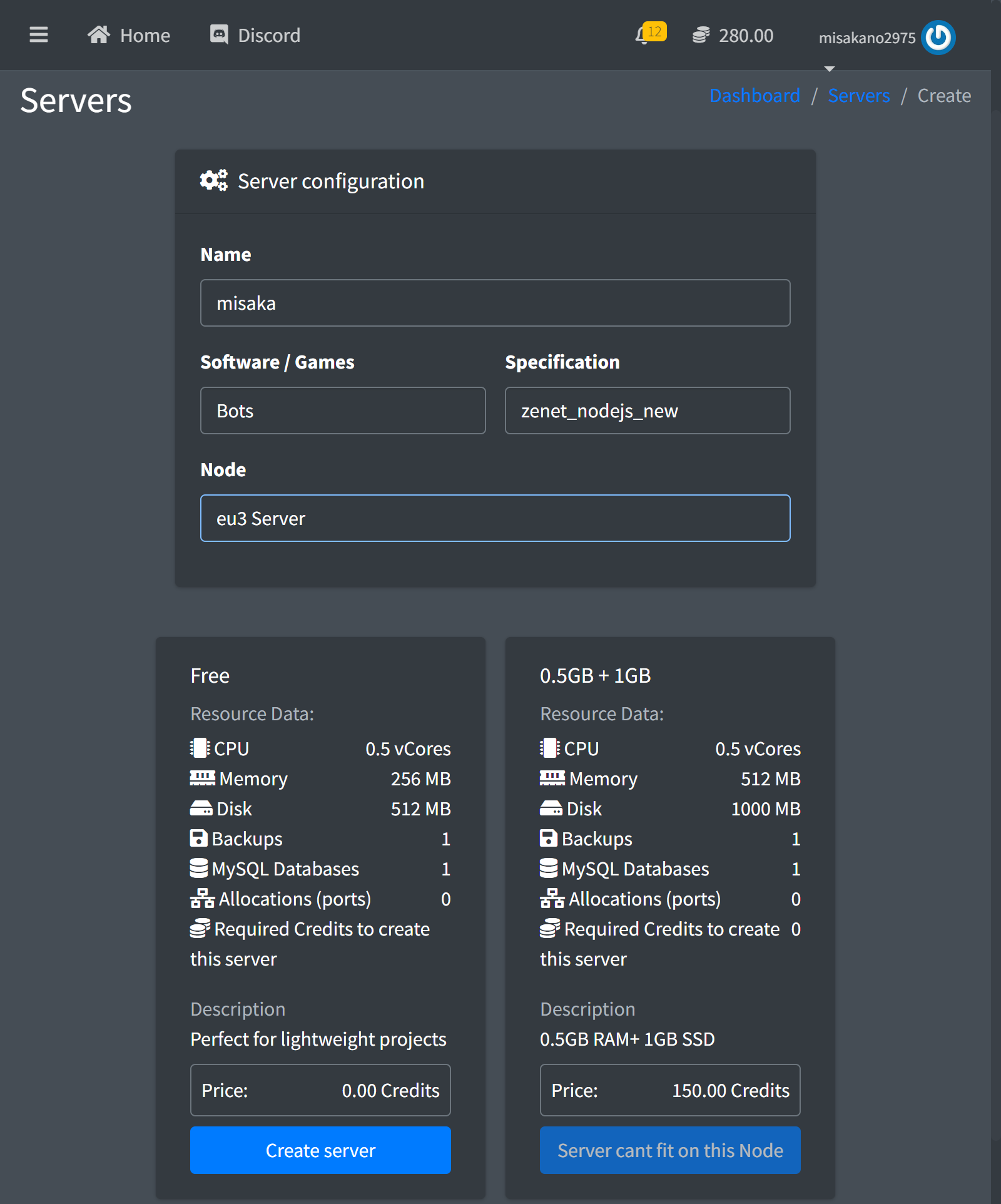Click the Discord chat icon
Screen dimensions: 1001x1204
tap(219, 35)
